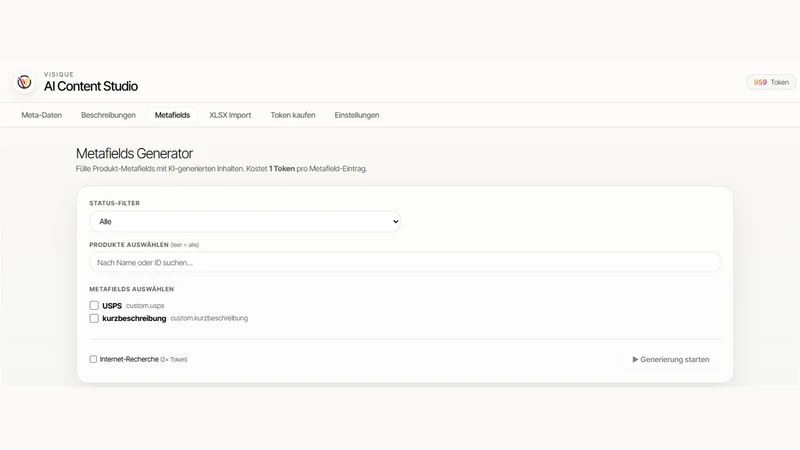This screenshot has height=450, width=800.
Task: Click the custom.usps key text
Action: pos(145,306)
